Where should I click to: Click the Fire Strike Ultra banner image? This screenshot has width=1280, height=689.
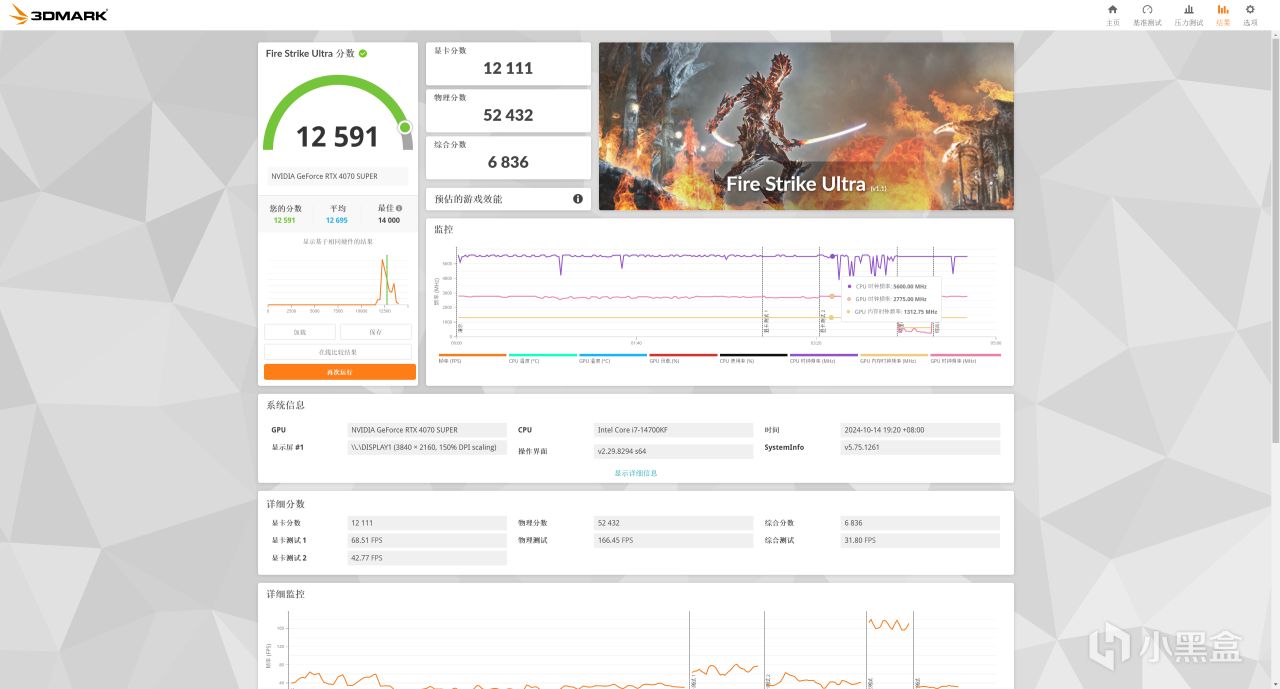pos(806,126)
